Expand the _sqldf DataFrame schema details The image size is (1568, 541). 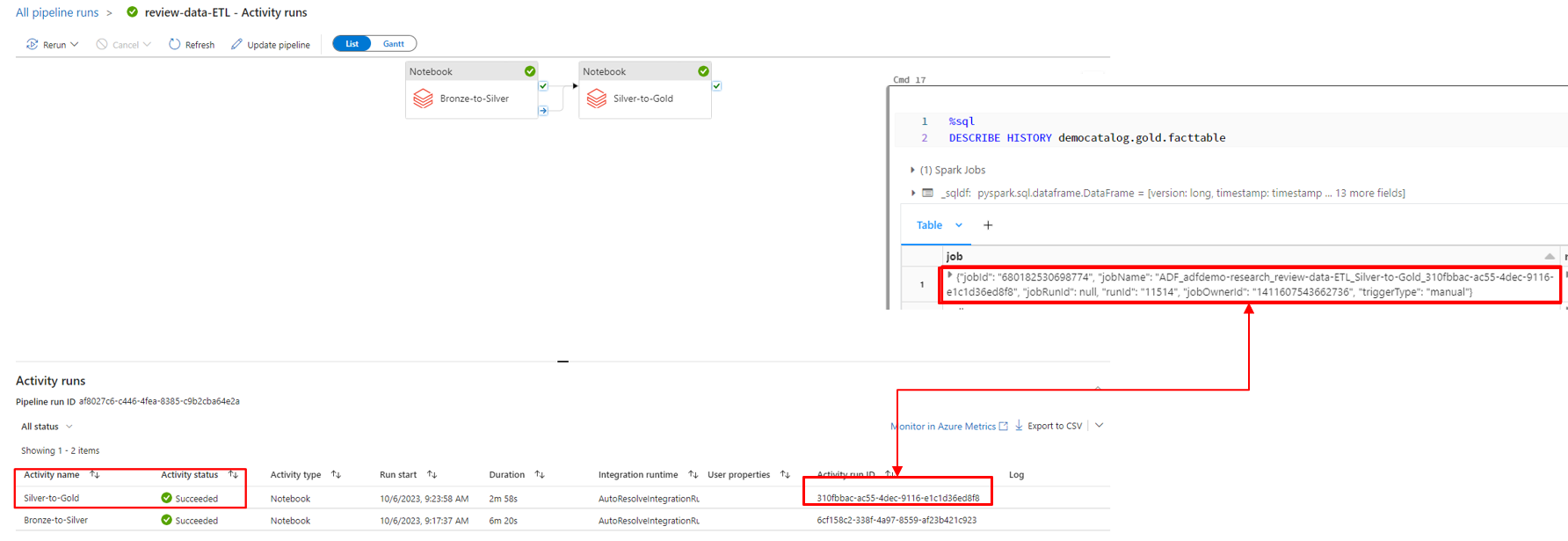(912, 193)
